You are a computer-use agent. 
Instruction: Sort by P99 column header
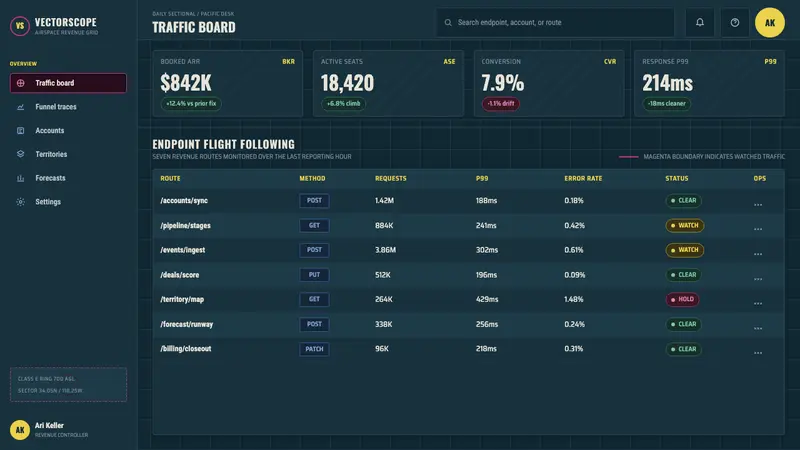point(482,179)
